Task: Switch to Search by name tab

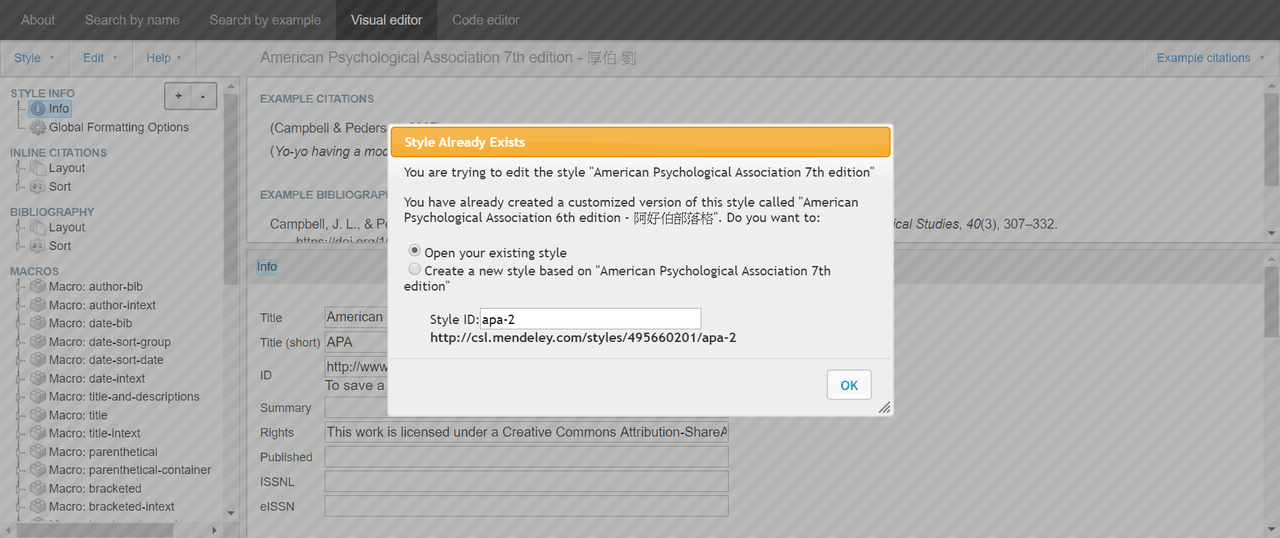Action: [133, 20]
